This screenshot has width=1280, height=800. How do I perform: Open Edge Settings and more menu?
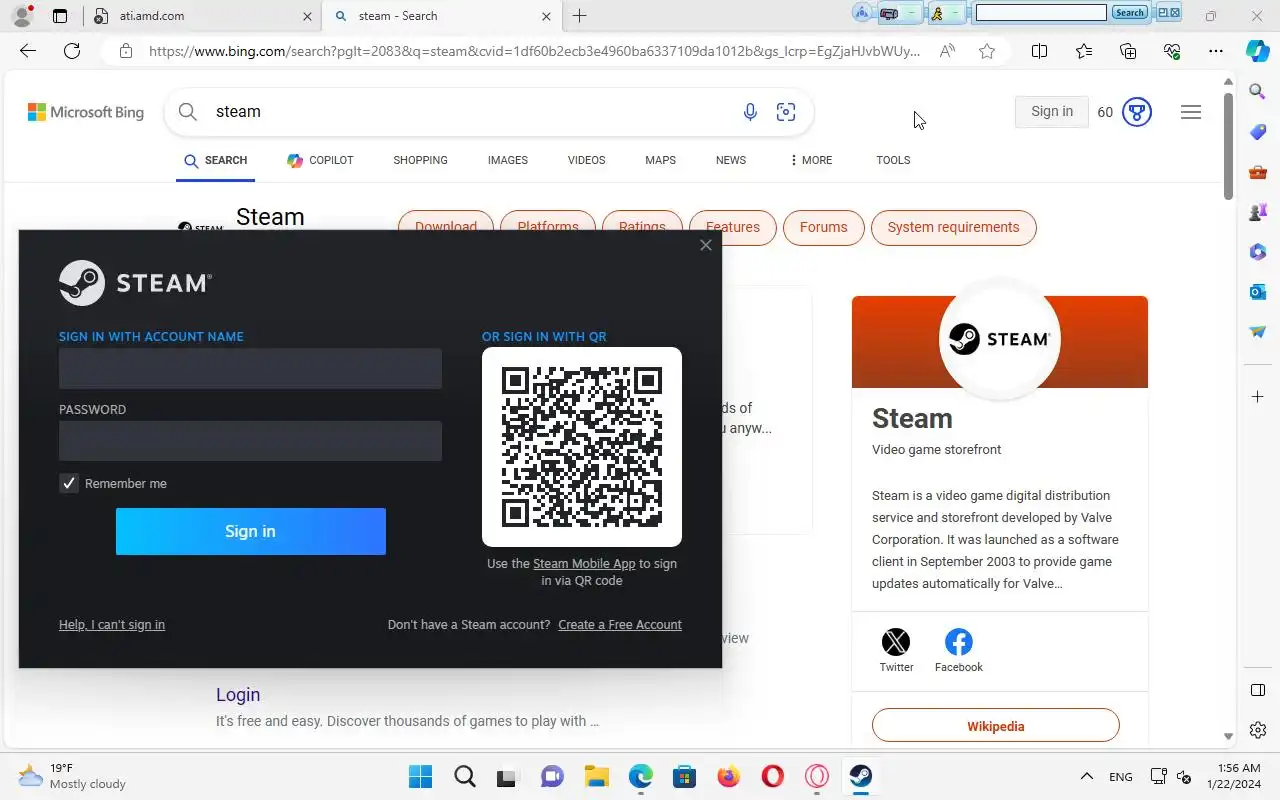[1216, 51]
